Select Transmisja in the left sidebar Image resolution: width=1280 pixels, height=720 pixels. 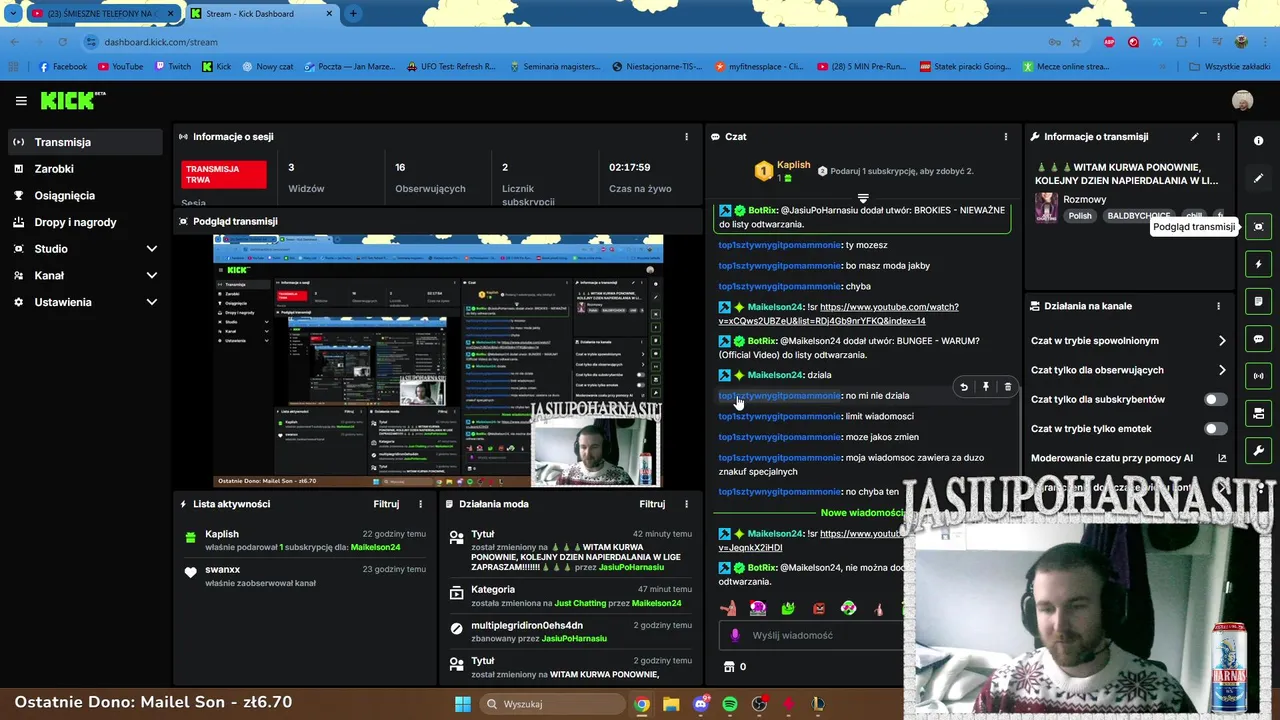tap(85, 142)
